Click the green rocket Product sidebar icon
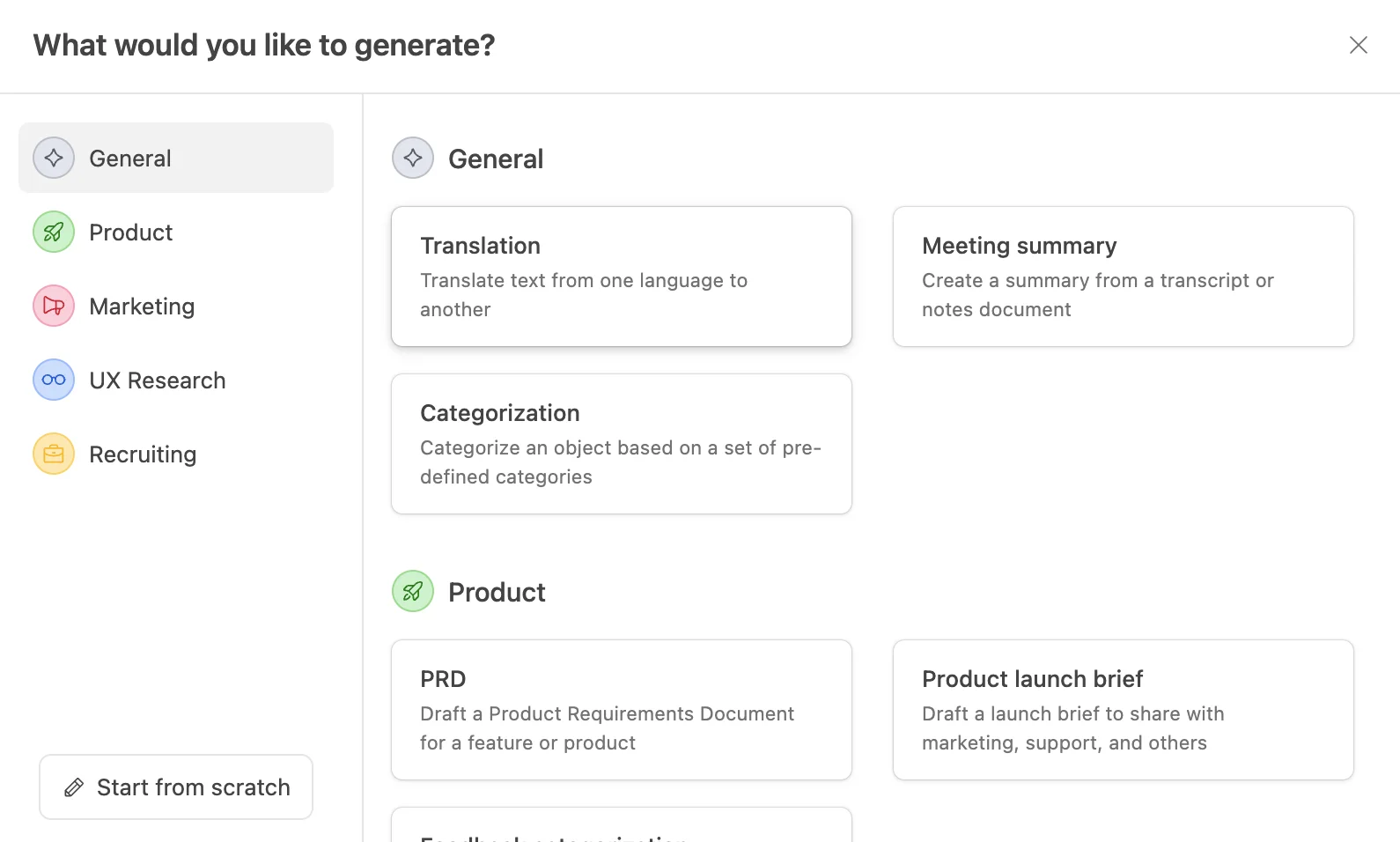Image resolution: width=1400 pixels, height=842 pixels. click(54, 233)
